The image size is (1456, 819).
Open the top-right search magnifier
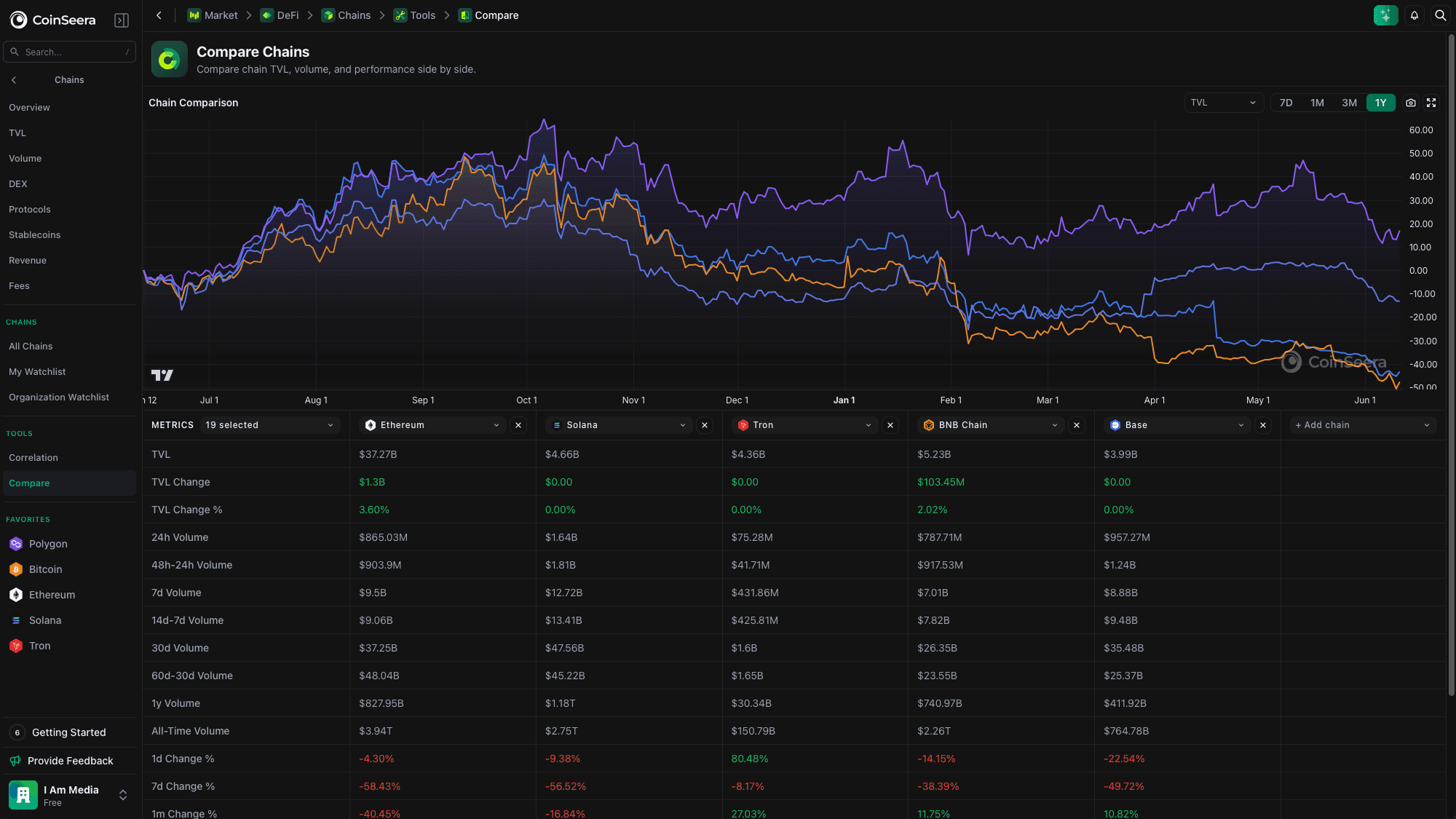pyautogui.click(x=1440, y=15)
